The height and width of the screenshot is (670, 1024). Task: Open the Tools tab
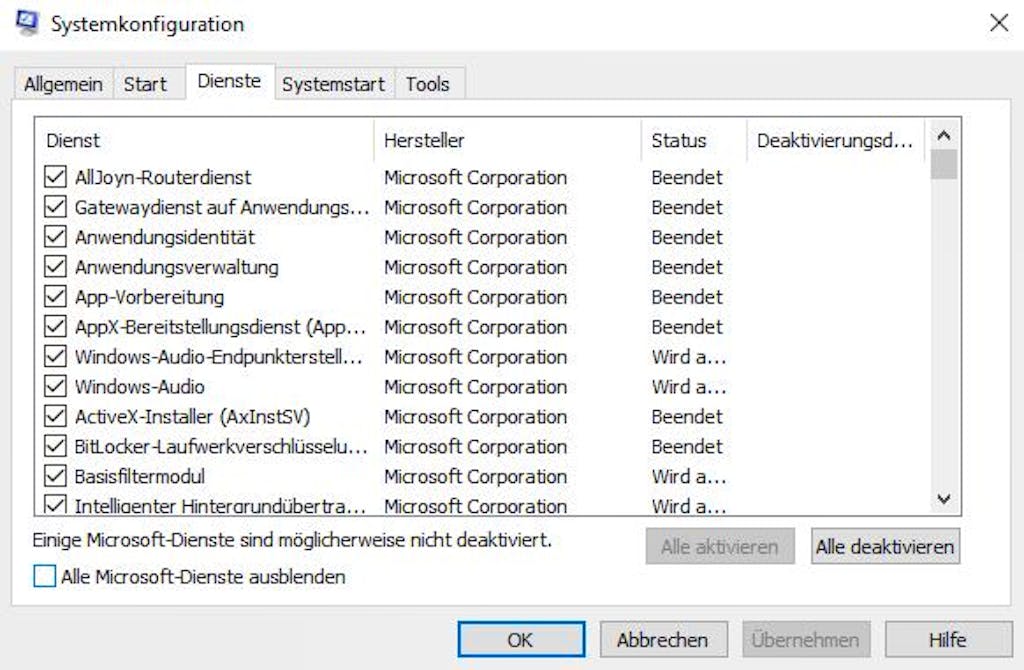click(428, 84)
